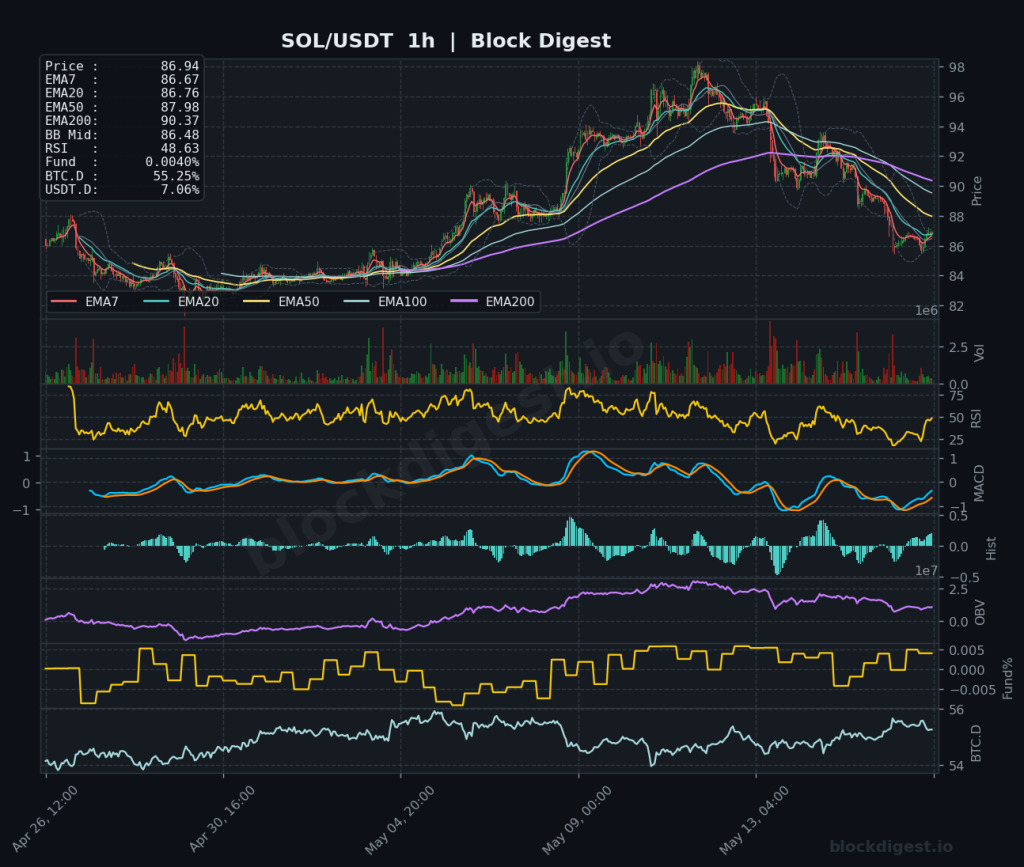Click the "94" price axis tick
1024x867 pixels.
[x=957, y=127]
